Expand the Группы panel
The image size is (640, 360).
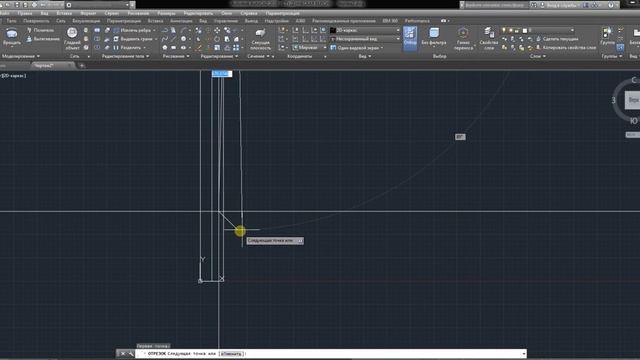(x=611, y=56)
